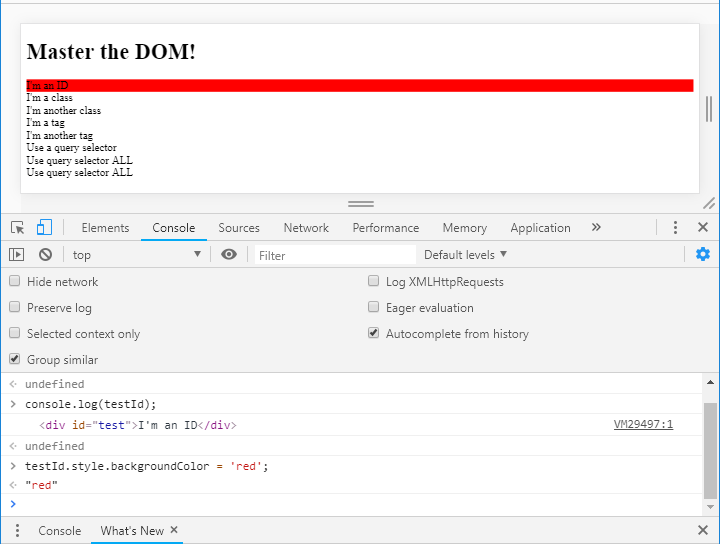723x544 pixels.
Task: Switch to the Elements tab
Action: click(105, 228)
